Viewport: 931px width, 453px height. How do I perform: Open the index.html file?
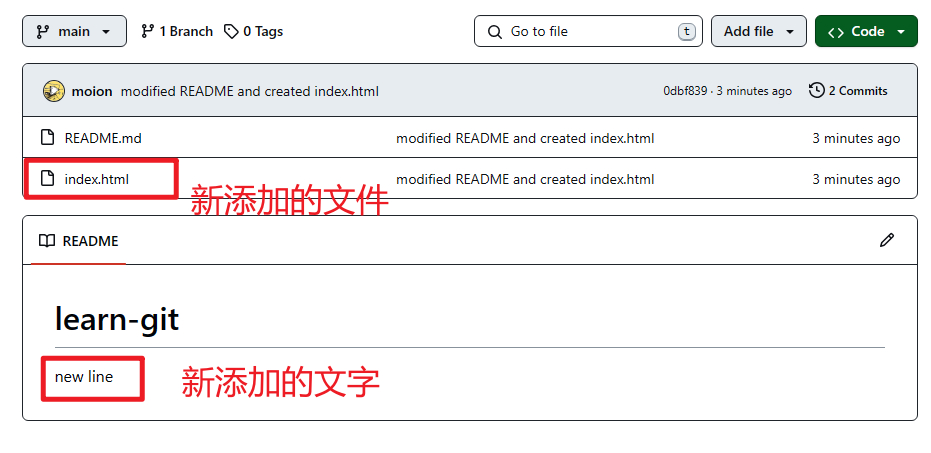point(97,179)
